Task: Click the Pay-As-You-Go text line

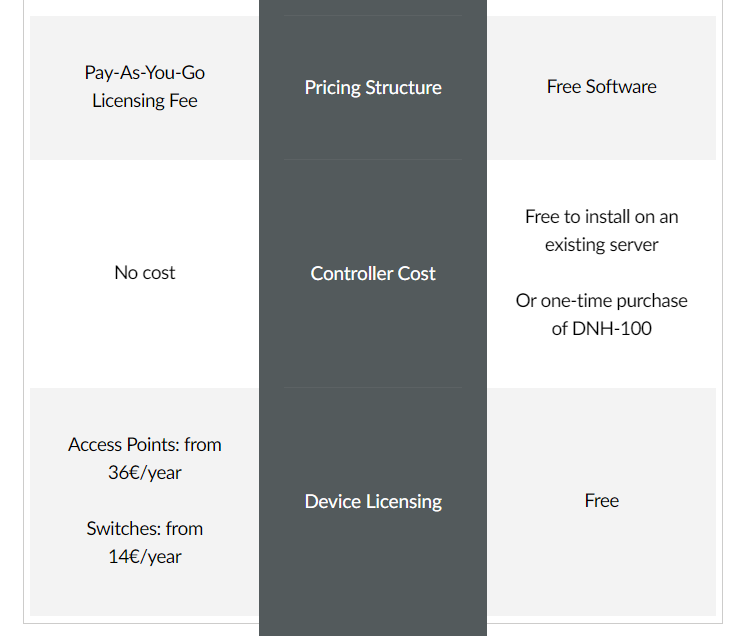Action: [145, 73]
